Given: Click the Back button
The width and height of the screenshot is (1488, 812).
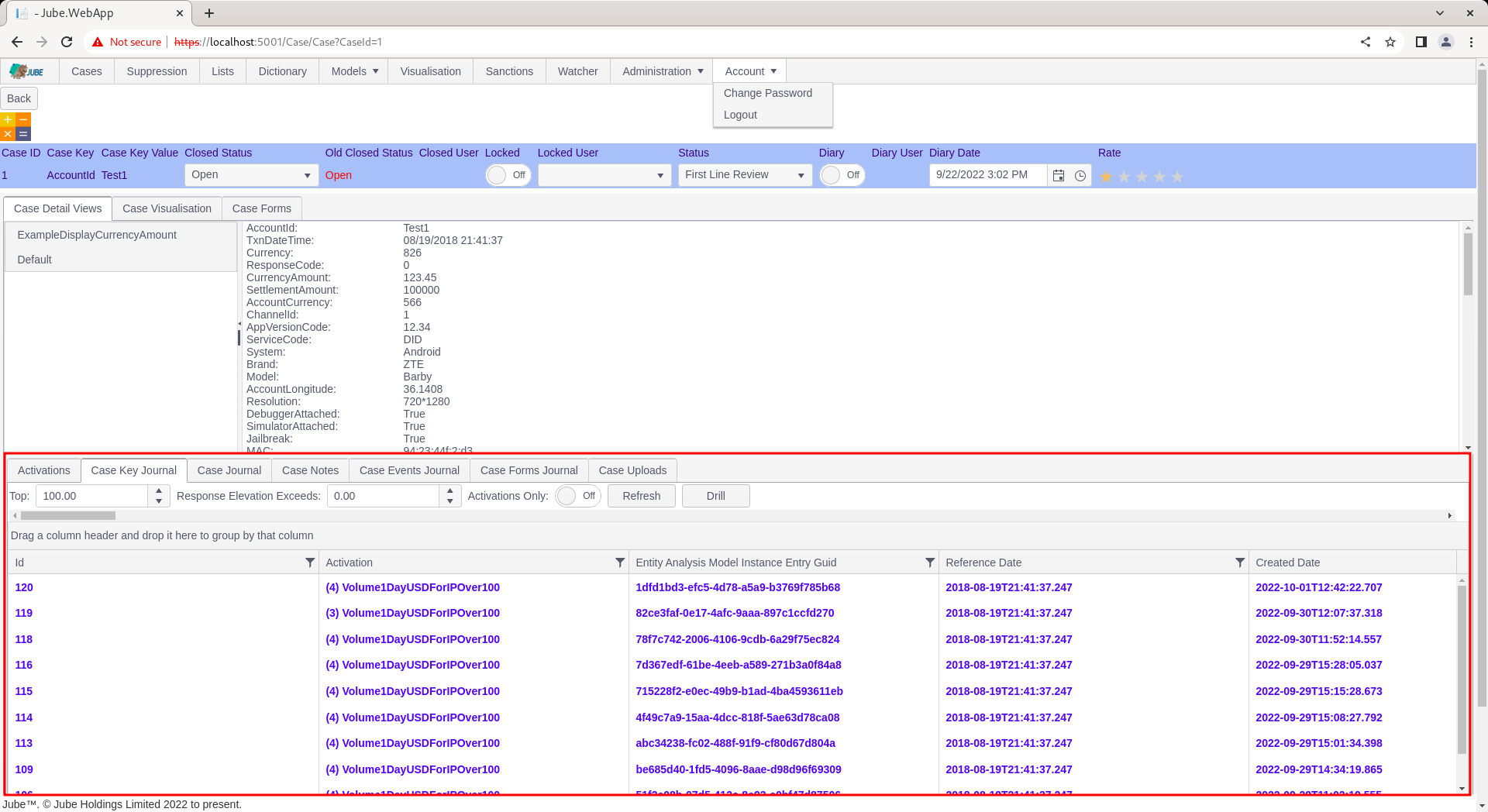Looking at the screenshot, I should [x=19, y=98].
